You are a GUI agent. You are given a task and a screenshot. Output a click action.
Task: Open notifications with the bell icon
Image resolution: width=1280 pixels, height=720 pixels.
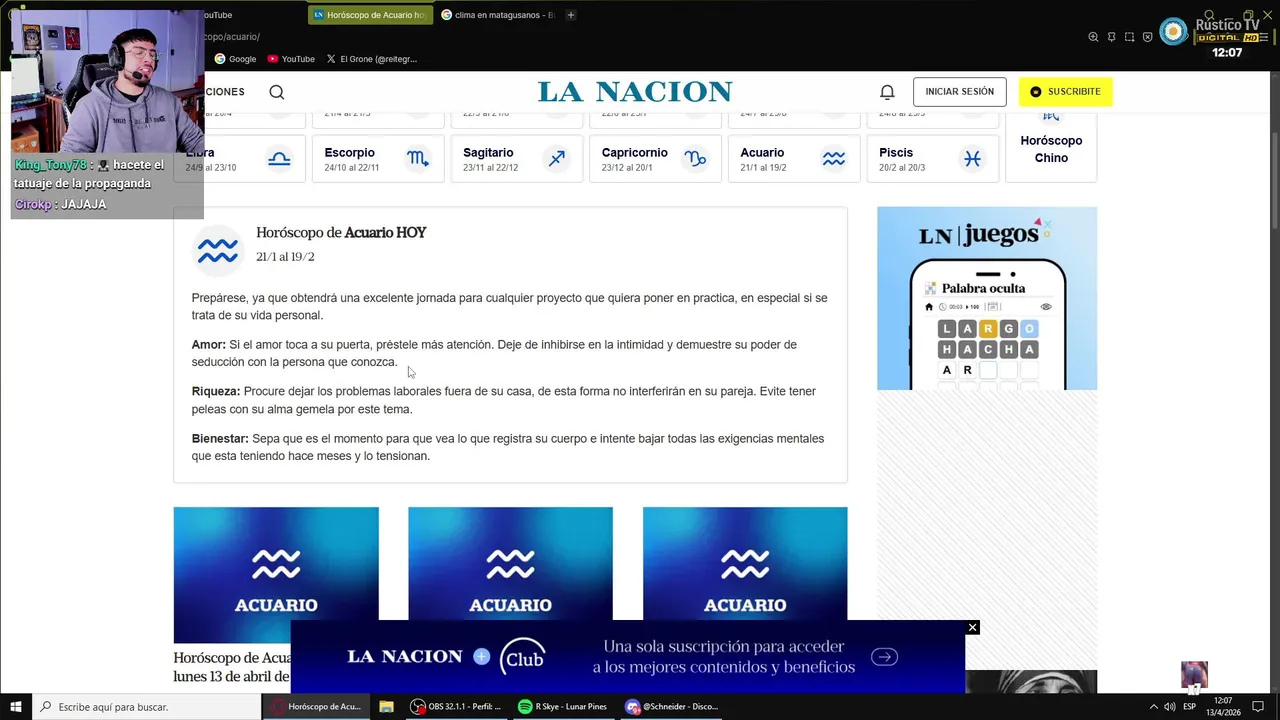pyautogui.click(x=887, y=92)
